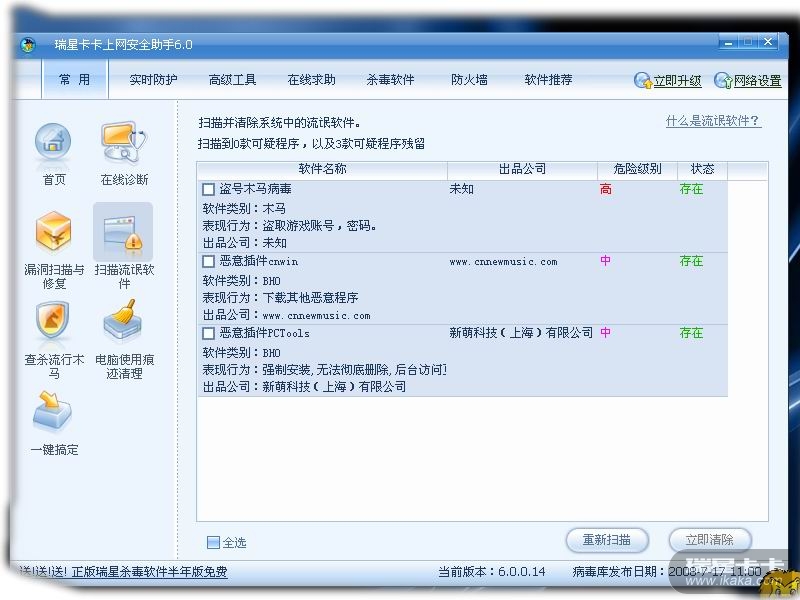Check the 恶意插件PCTools checkbox
This screenshot has width=800, height=600.
pyautogui.click(x=208, y=334)
